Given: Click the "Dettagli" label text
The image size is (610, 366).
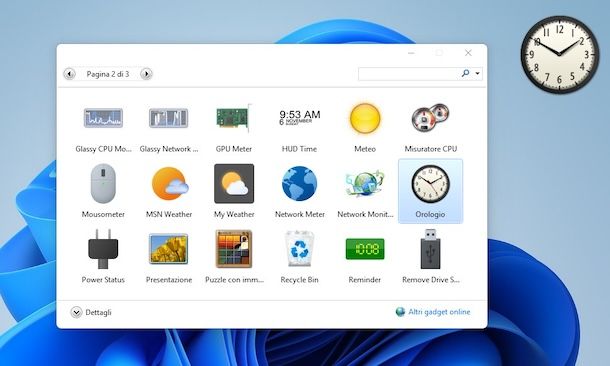Looking at the screenshot, I should click(98, 312).
